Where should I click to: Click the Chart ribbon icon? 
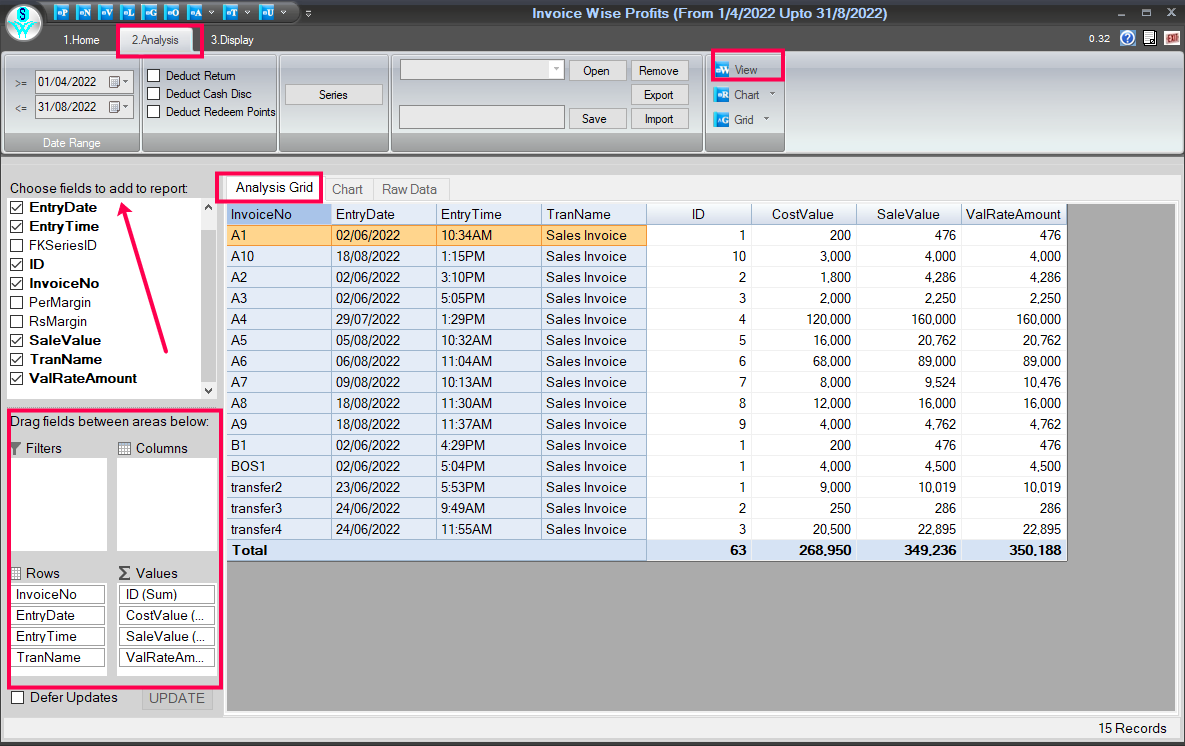point(722,94)
